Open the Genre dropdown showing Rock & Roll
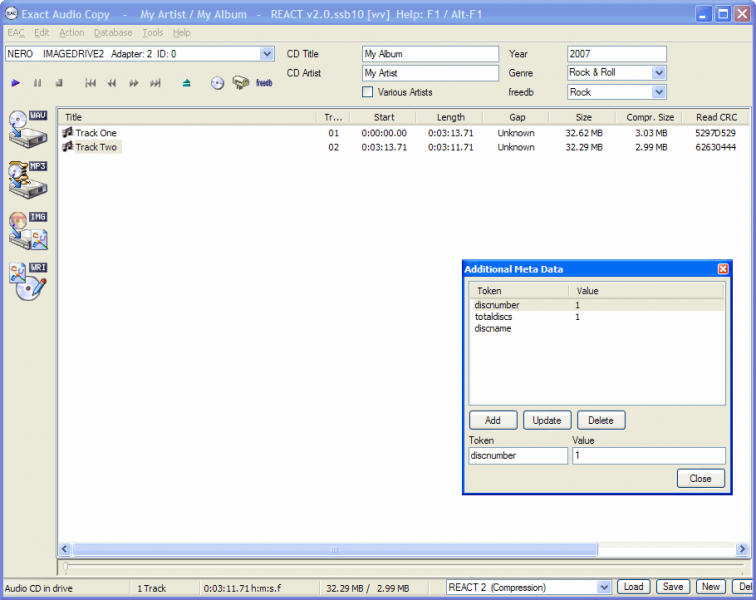 [x=658, y=73]
